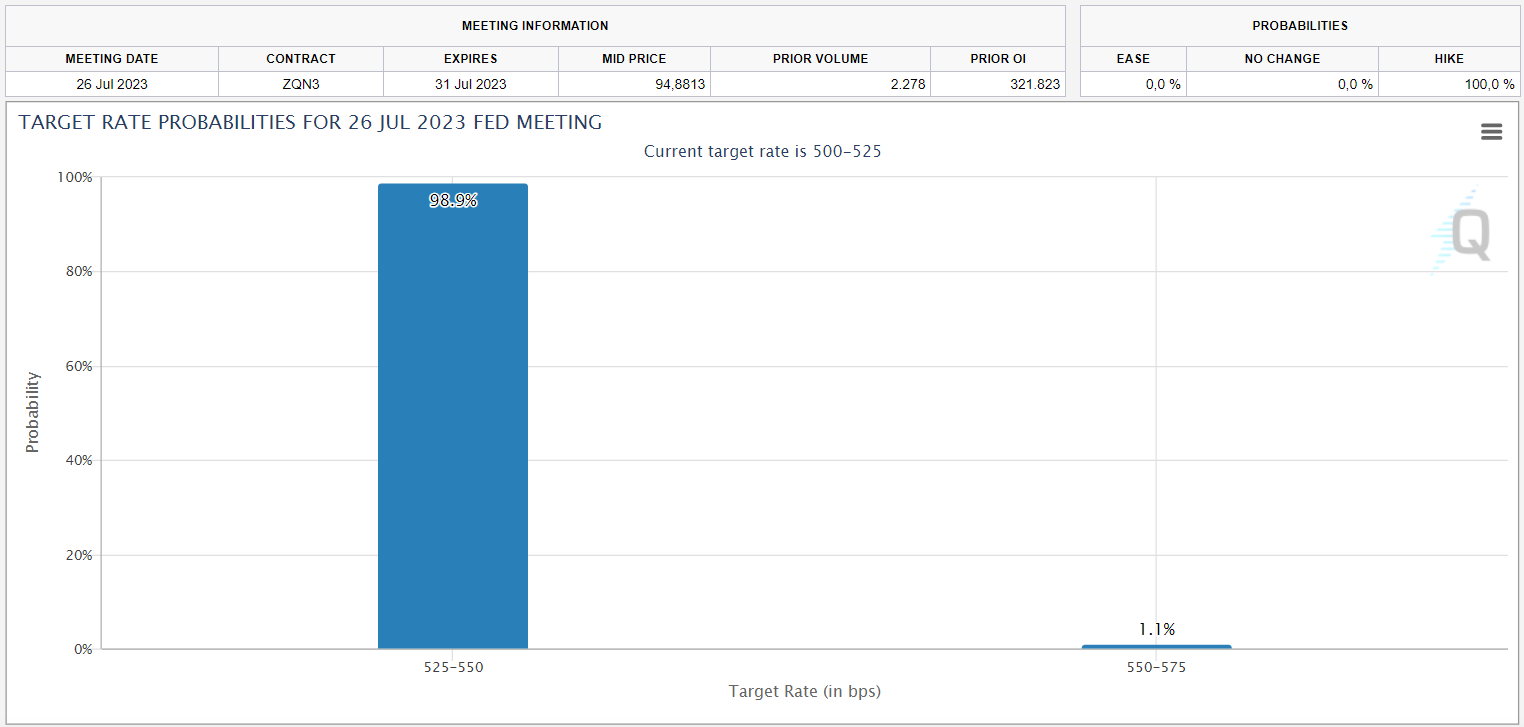
Task: Click the Probability y-axis title
Action: coord(33,412)
